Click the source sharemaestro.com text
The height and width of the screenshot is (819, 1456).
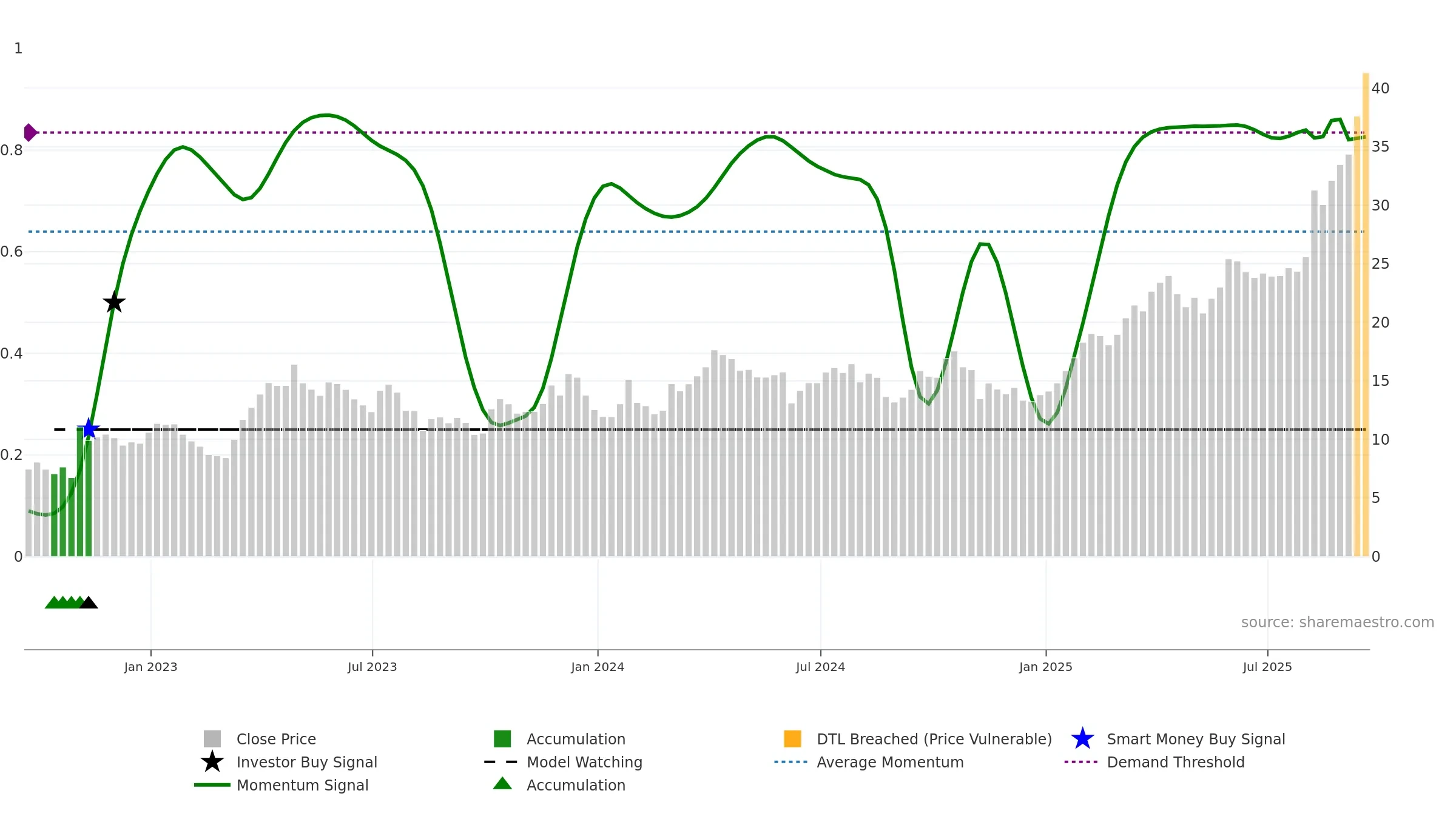point(1338,622)
